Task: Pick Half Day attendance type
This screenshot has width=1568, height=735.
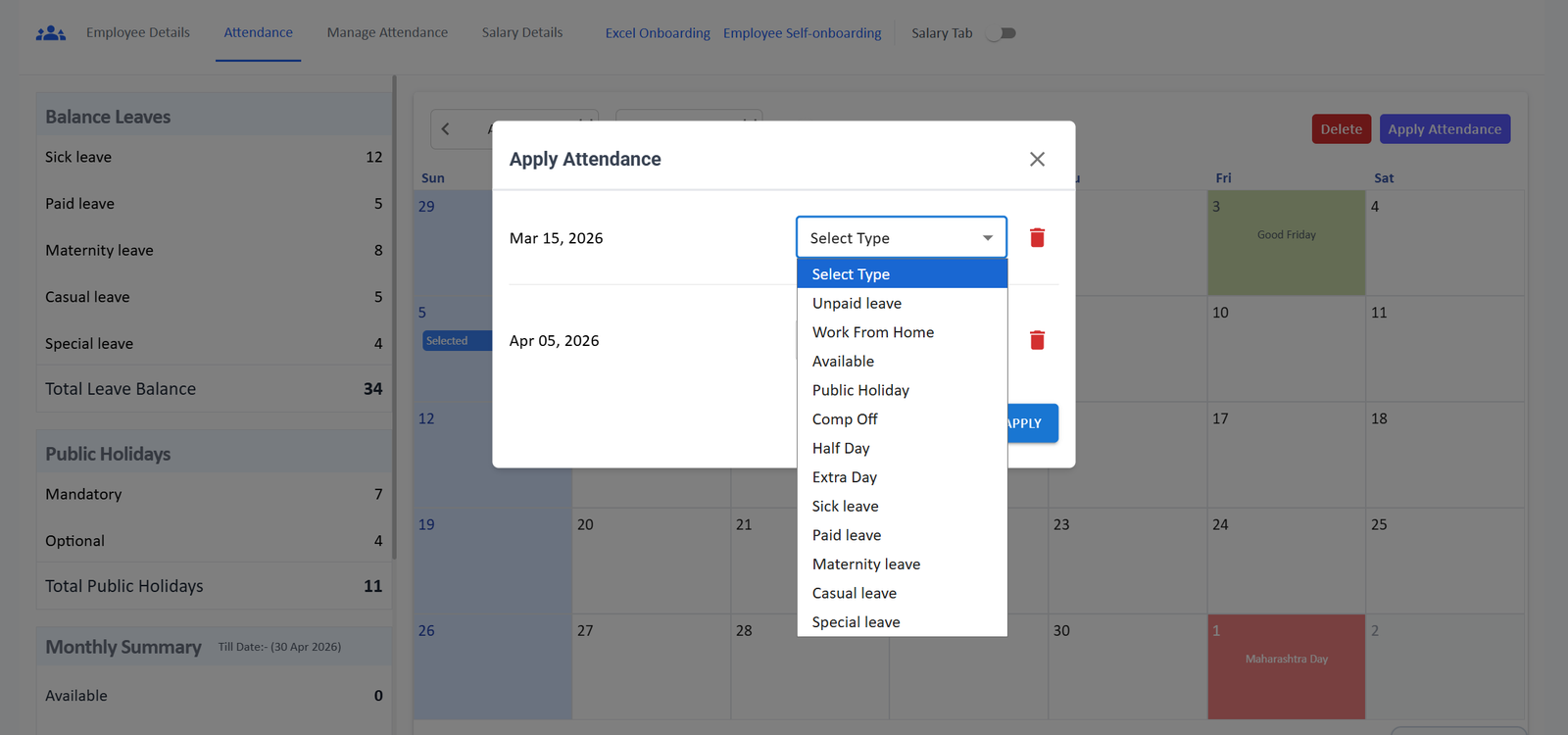Action: click(903, 448)
